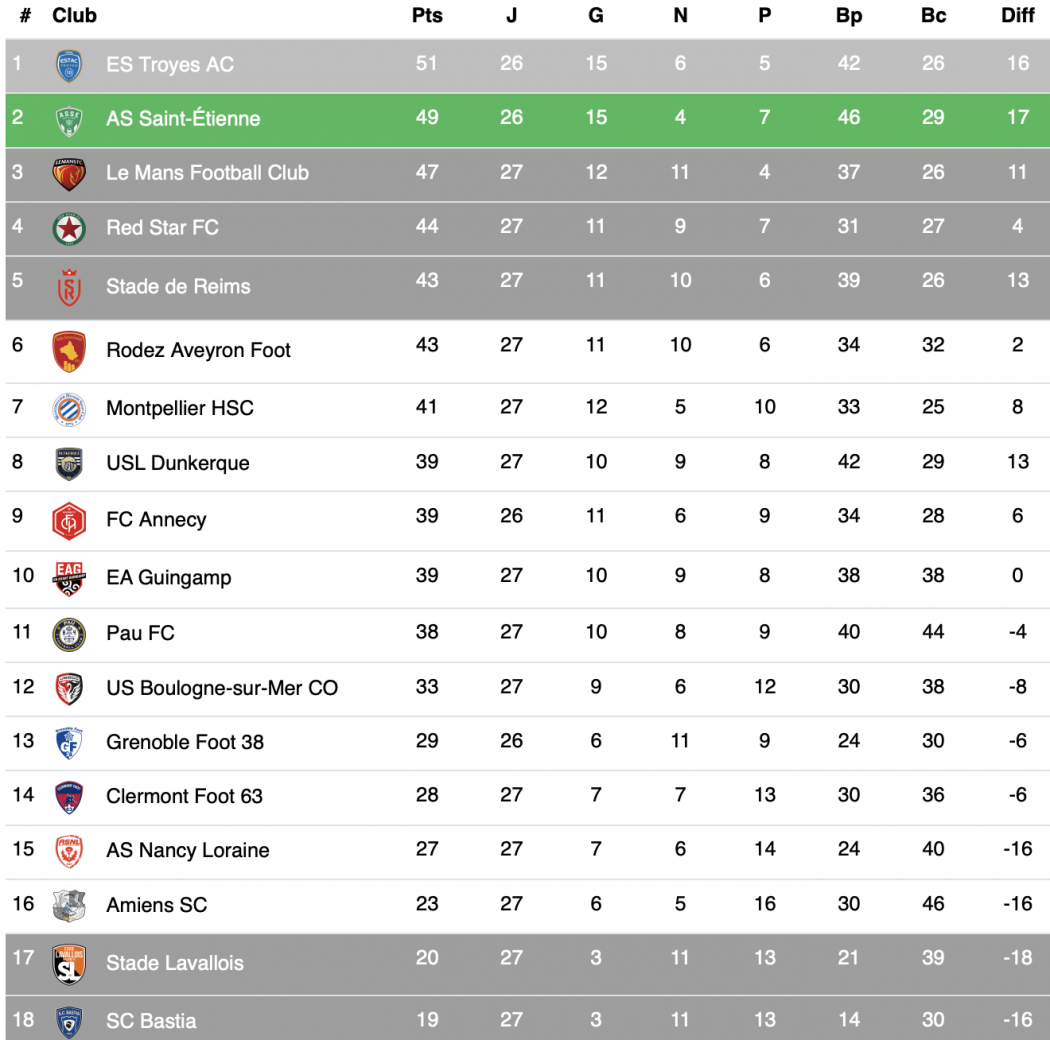Click the FC Annecy red hexagon logo
This screenshot has width=1050, height=1040.
(69, 520)
